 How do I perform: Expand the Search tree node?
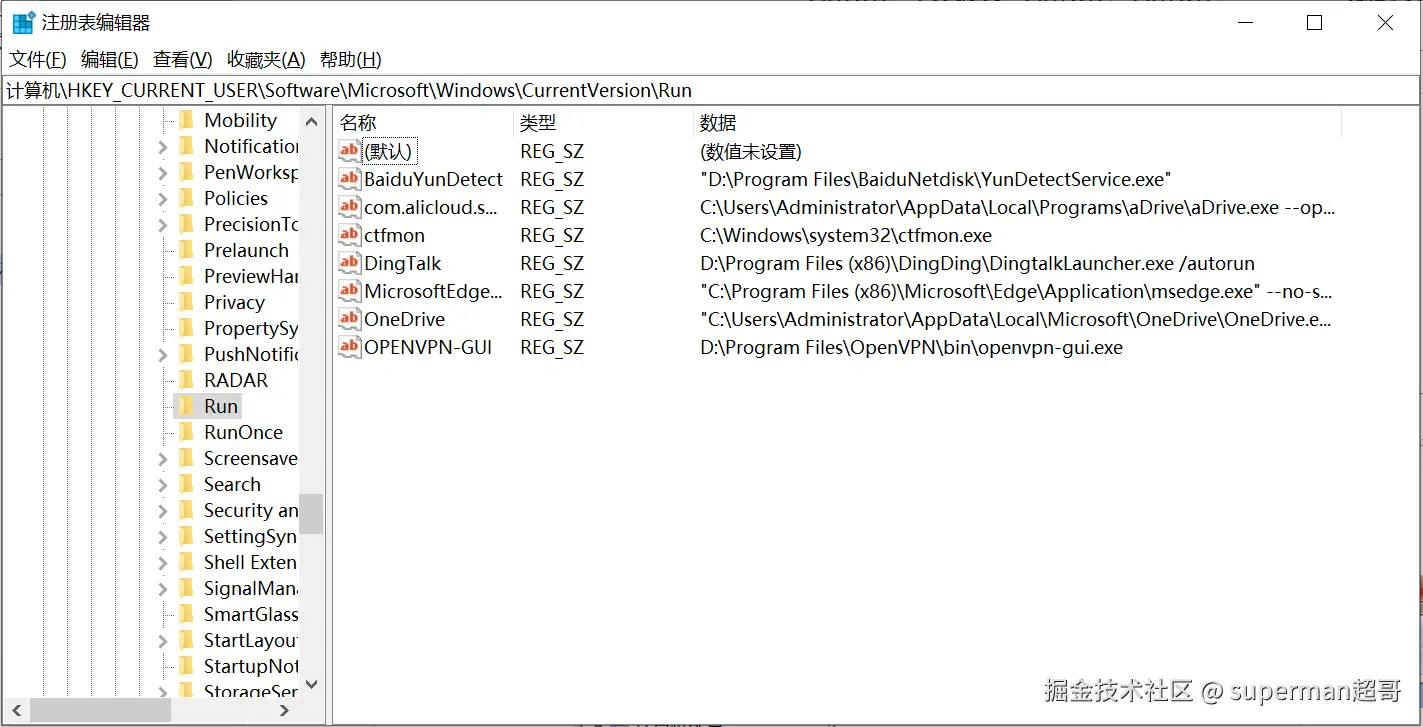pos(163,485)
